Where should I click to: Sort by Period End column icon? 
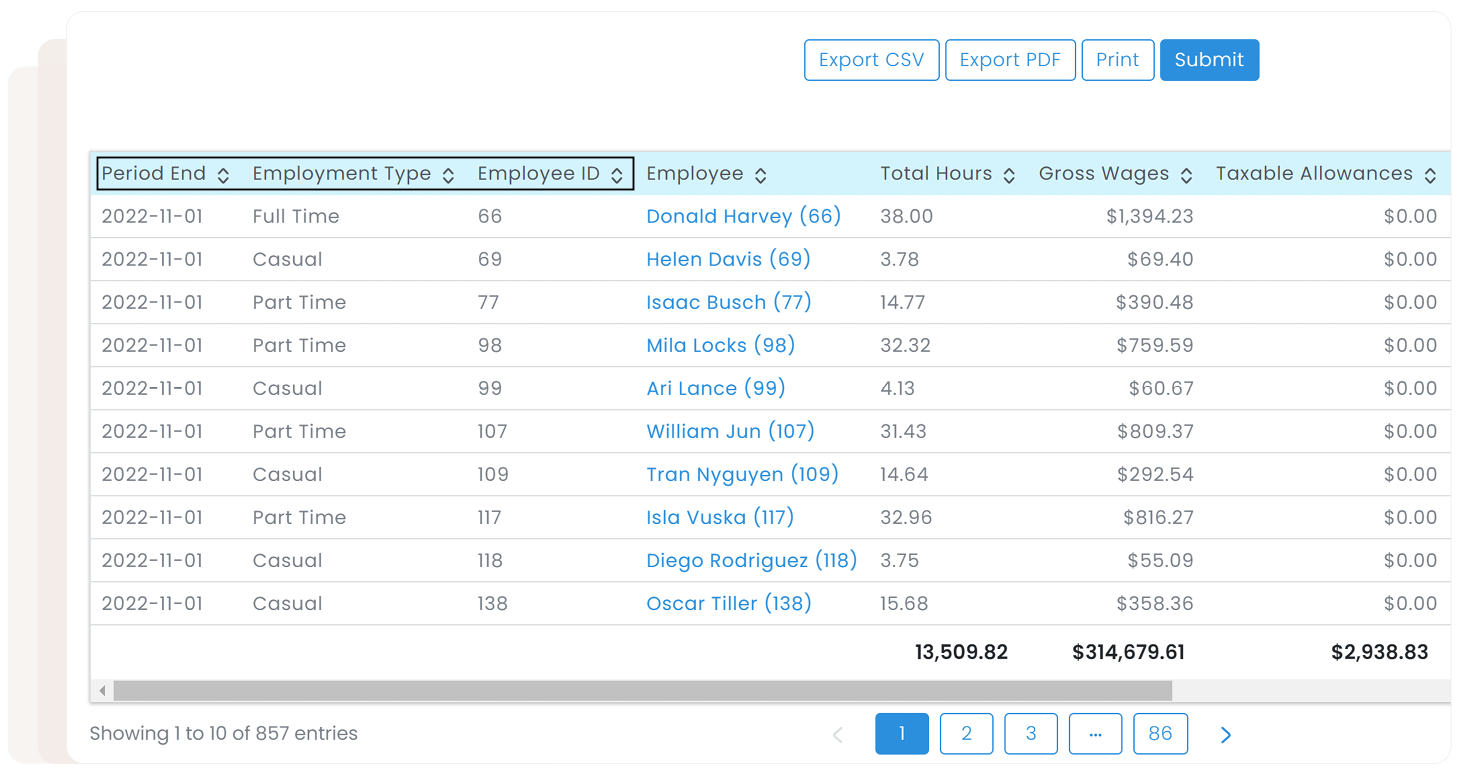[x=223, y=175]
